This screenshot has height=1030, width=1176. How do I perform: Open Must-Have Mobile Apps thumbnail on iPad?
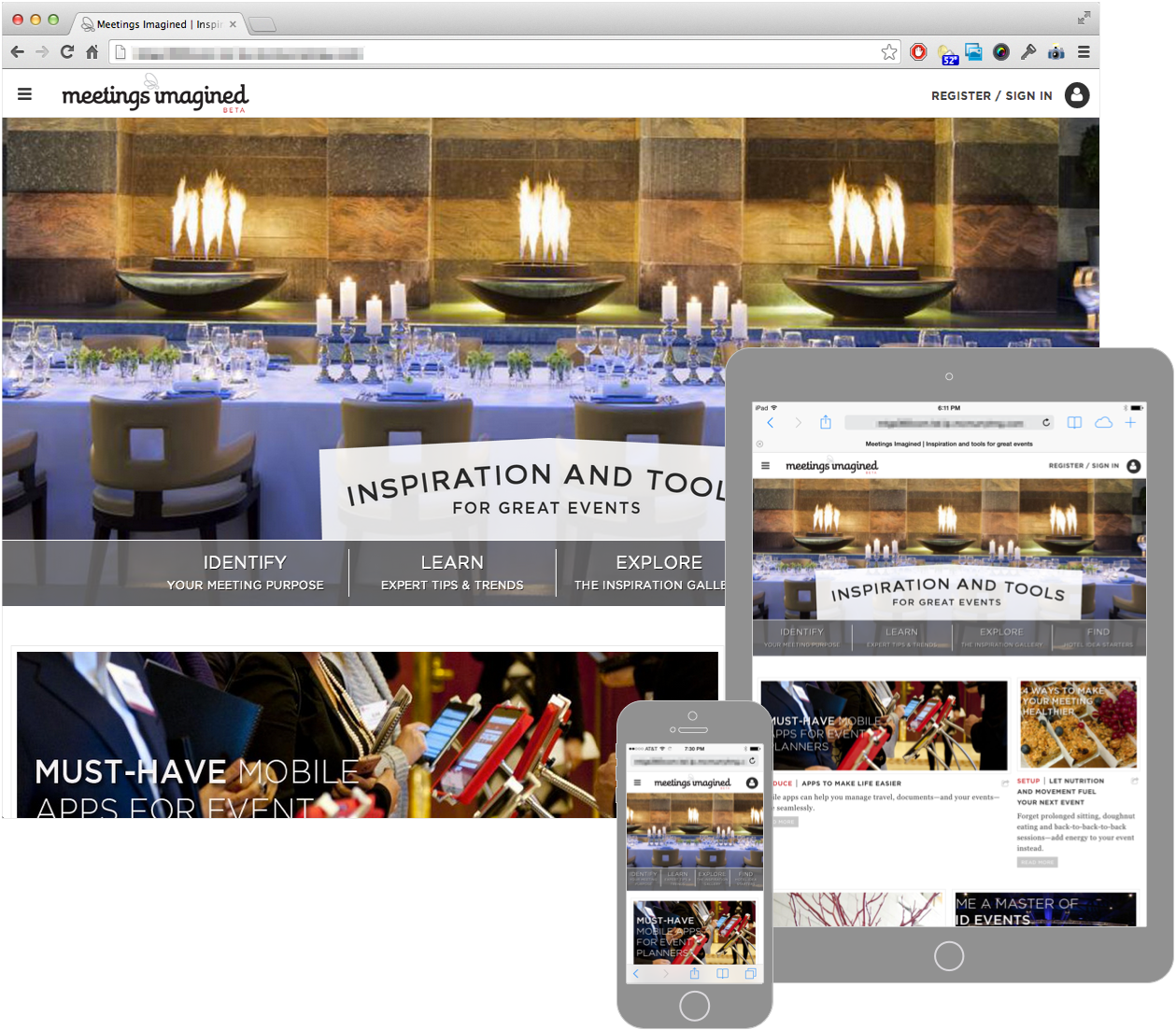(x=884, y=725)
